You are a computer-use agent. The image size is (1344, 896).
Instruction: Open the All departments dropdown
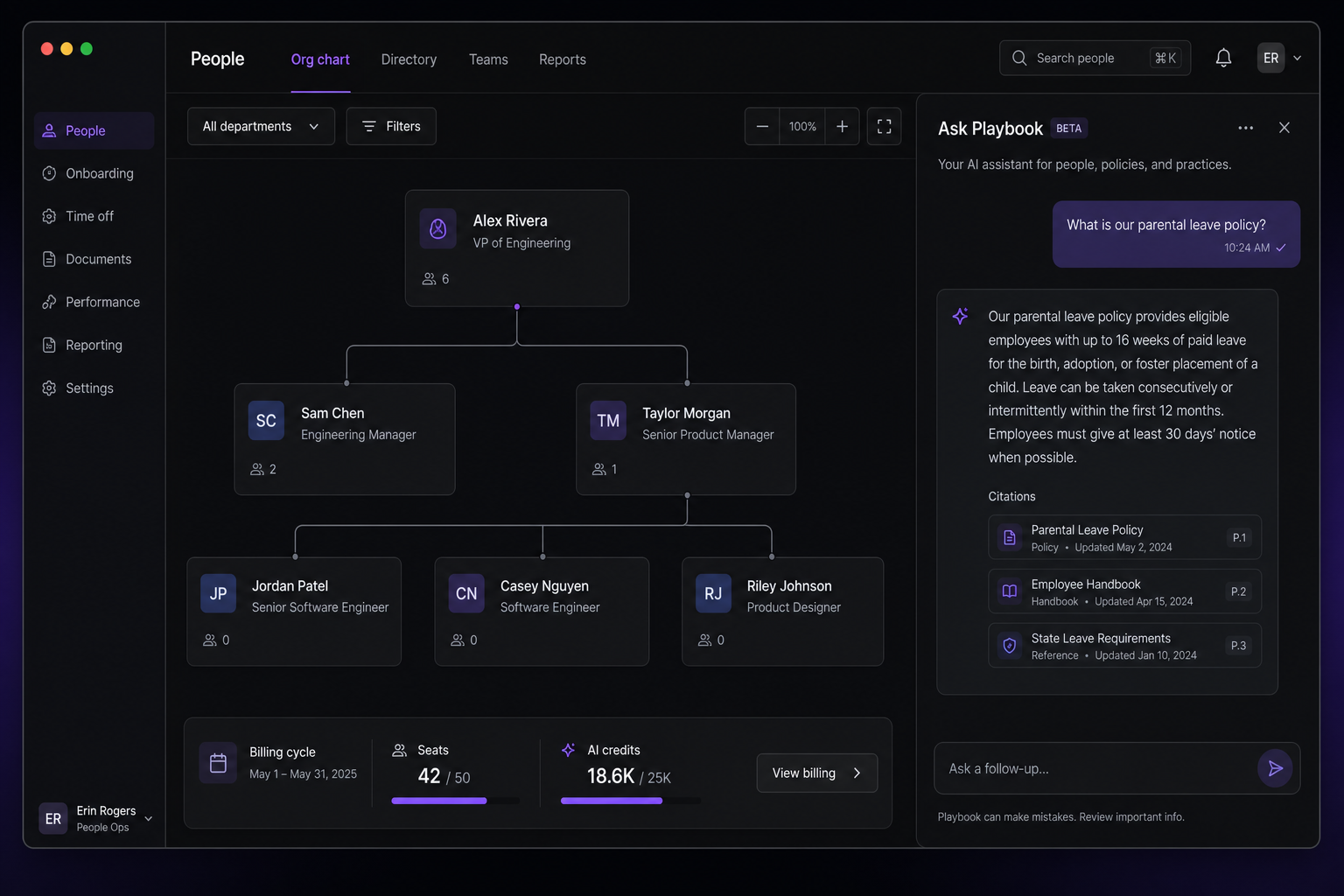[261, 126]
